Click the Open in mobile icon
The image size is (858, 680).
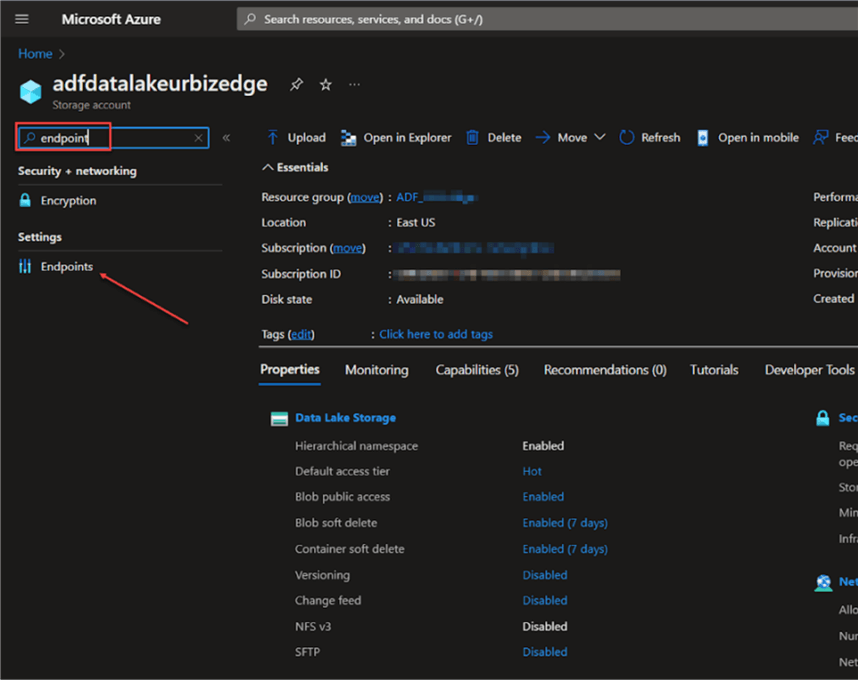[x=703, y=138]
